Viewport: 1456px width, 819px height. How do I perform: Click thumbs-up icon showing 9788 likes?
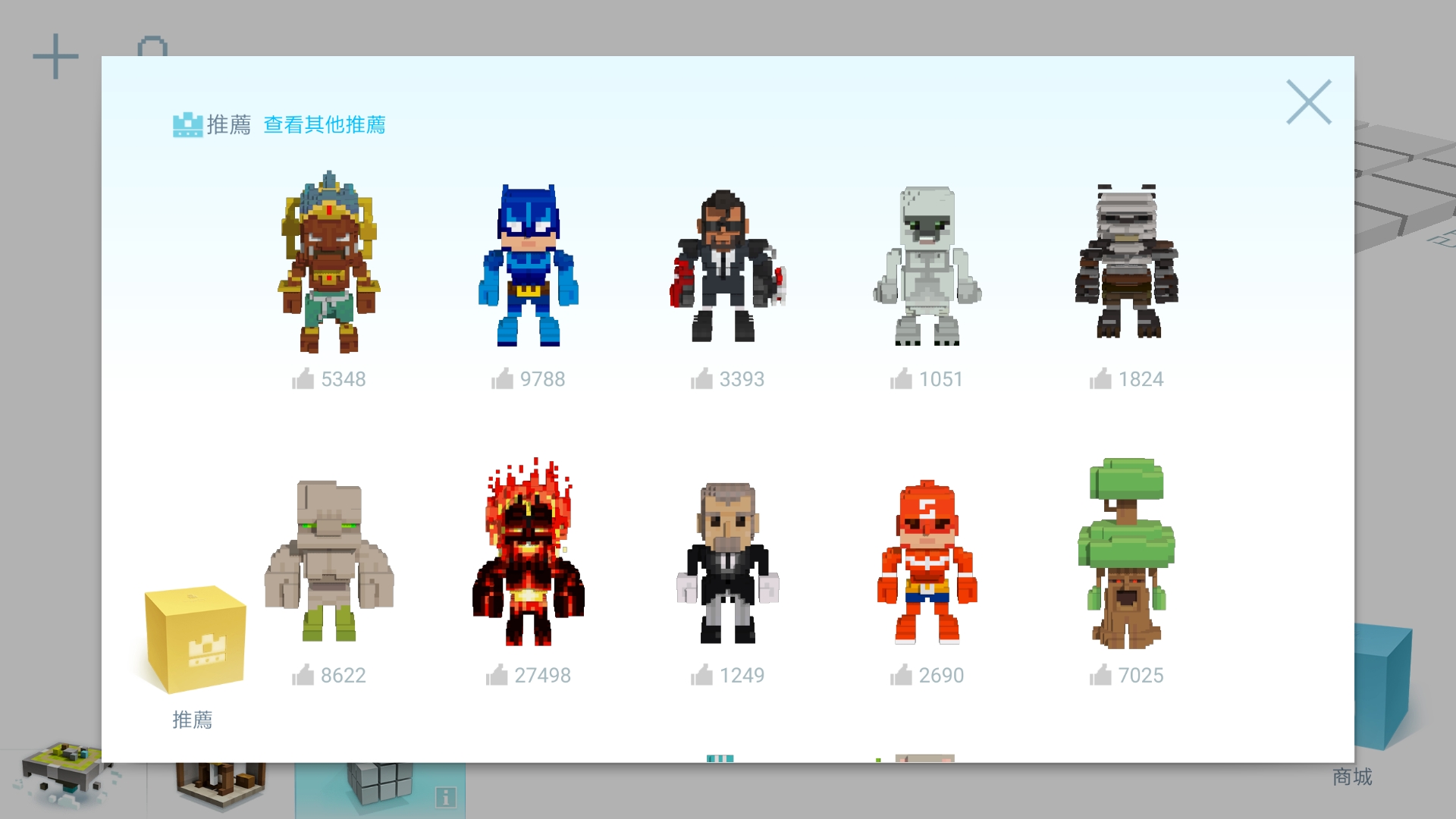point(502,378)
